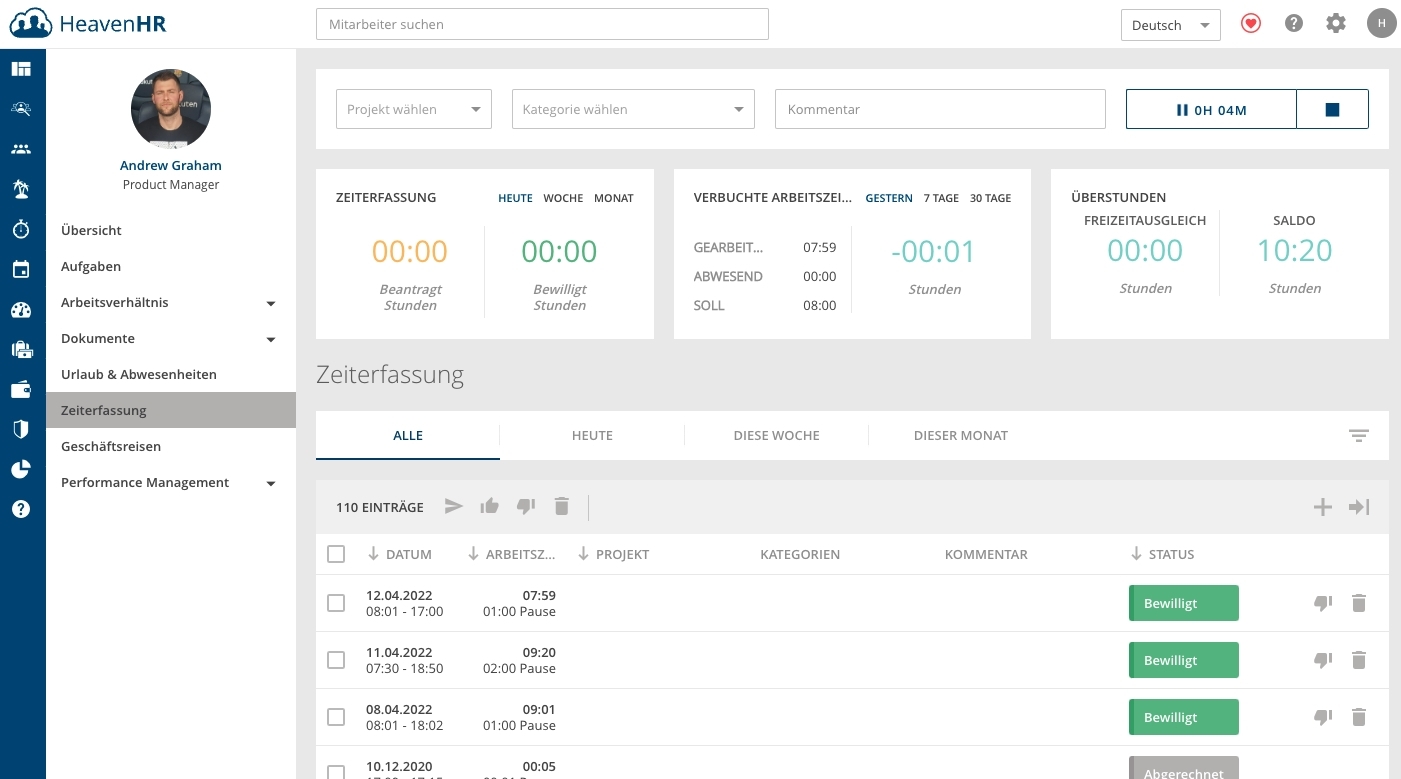Screen dimensions: 1401x779
Task: Select MONAT in the Zeiterfassung card
Action: click(x=614, y=198)
